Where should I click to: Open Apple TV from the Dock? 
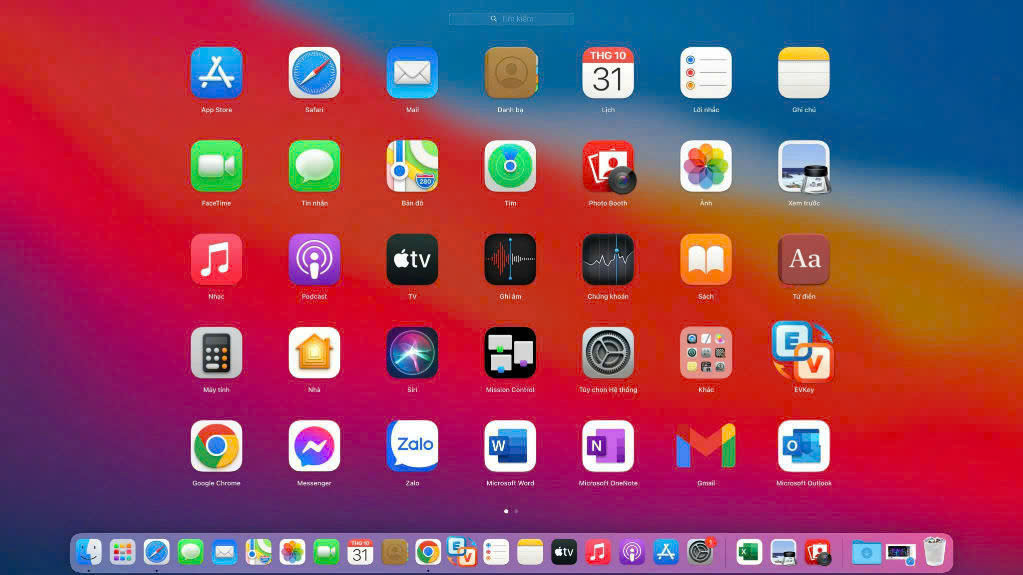click(x=564, y=552)
